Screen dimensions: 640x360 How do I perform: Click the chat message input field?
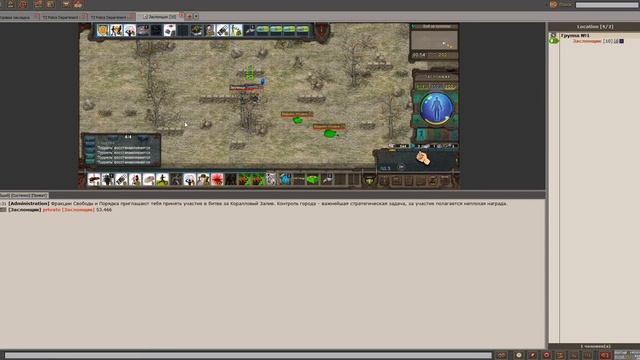248,356
